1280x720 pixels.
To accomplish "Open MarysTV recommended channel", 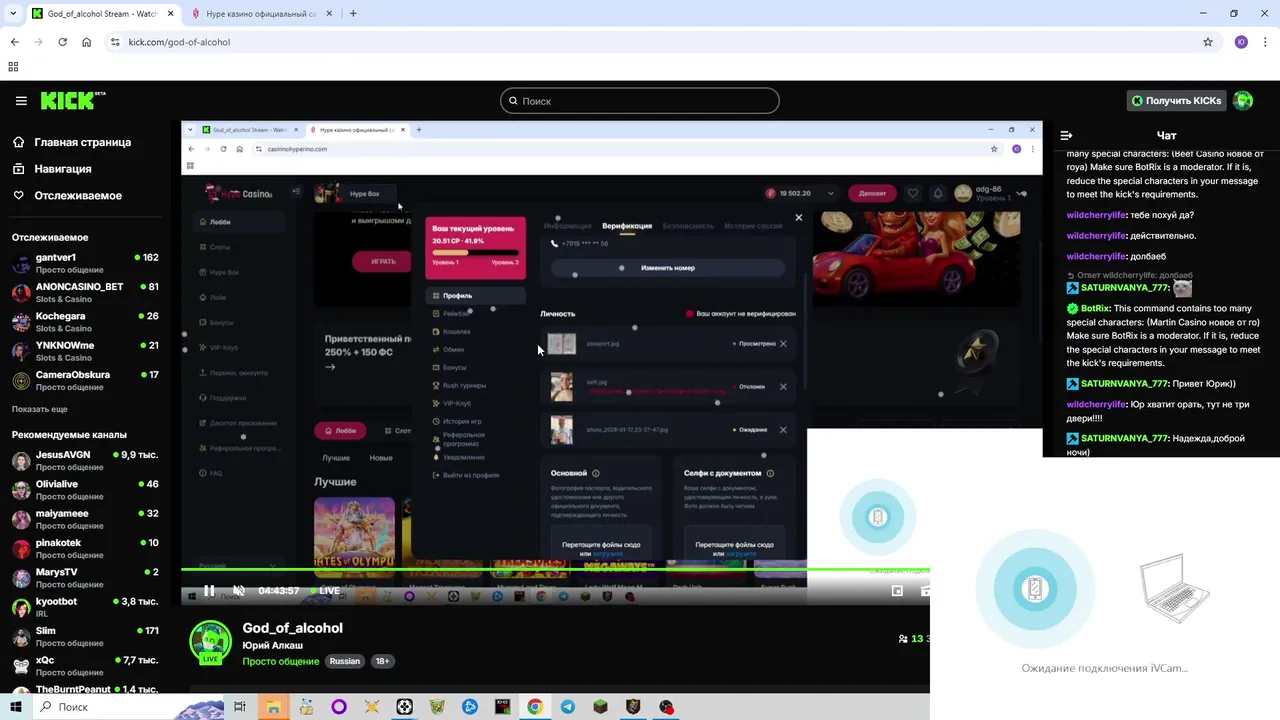I will coord(85,578).
